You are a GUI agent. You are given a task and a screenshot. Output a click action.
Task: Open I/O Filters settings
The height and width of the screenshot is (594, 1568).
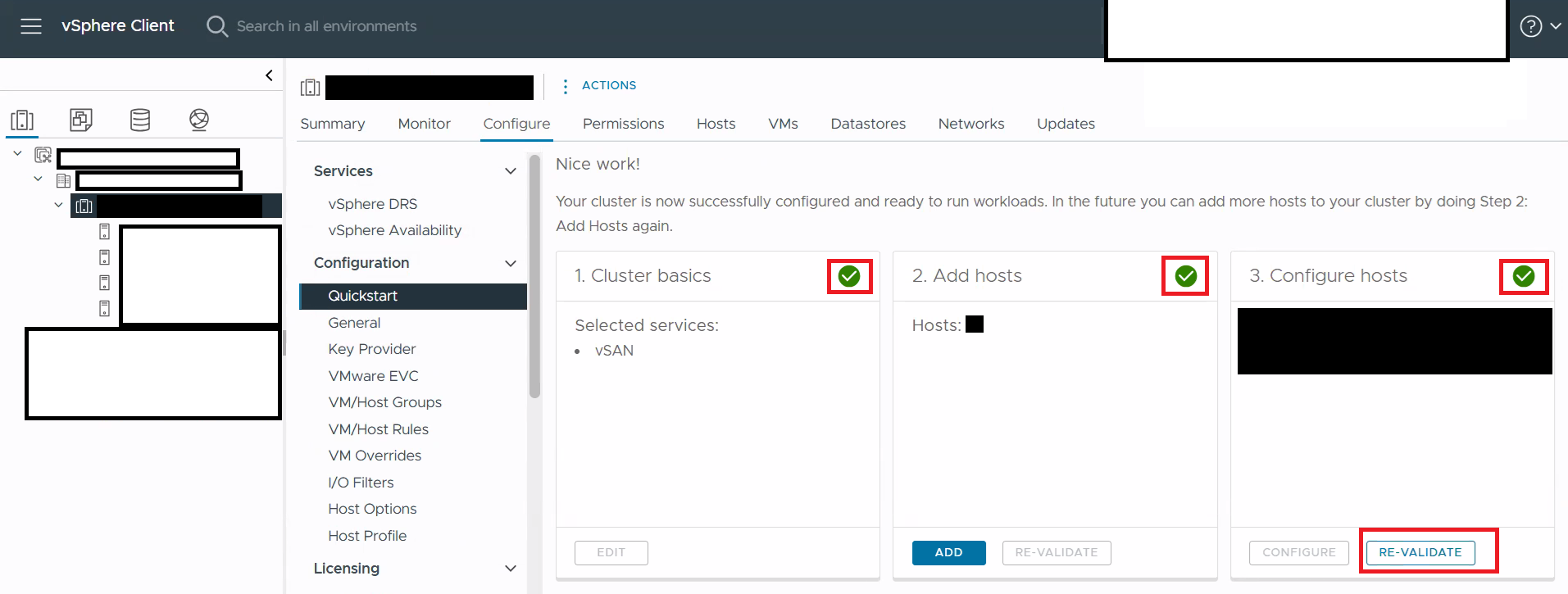tap(361, 483)
